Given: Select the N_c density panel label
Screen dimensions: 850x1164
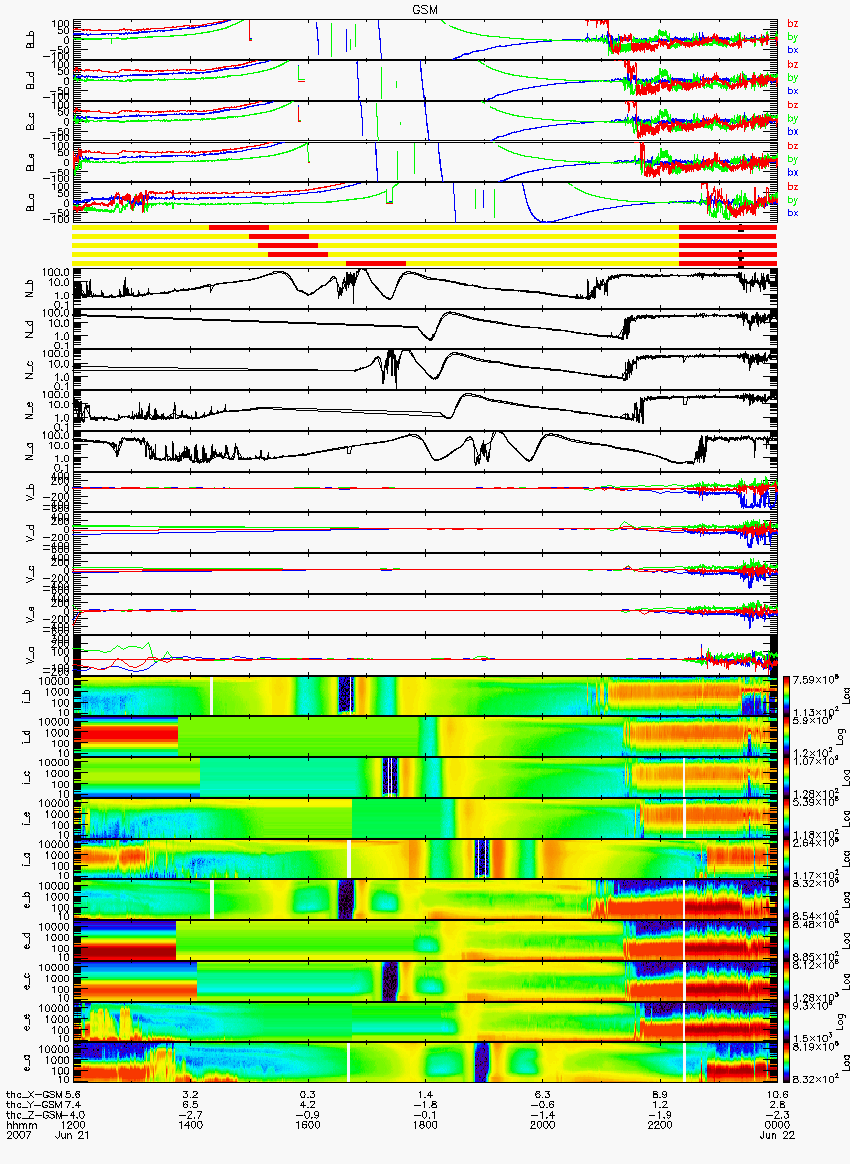Looking at the screenshot, I should pyautogui.click(x=30, y=370).
